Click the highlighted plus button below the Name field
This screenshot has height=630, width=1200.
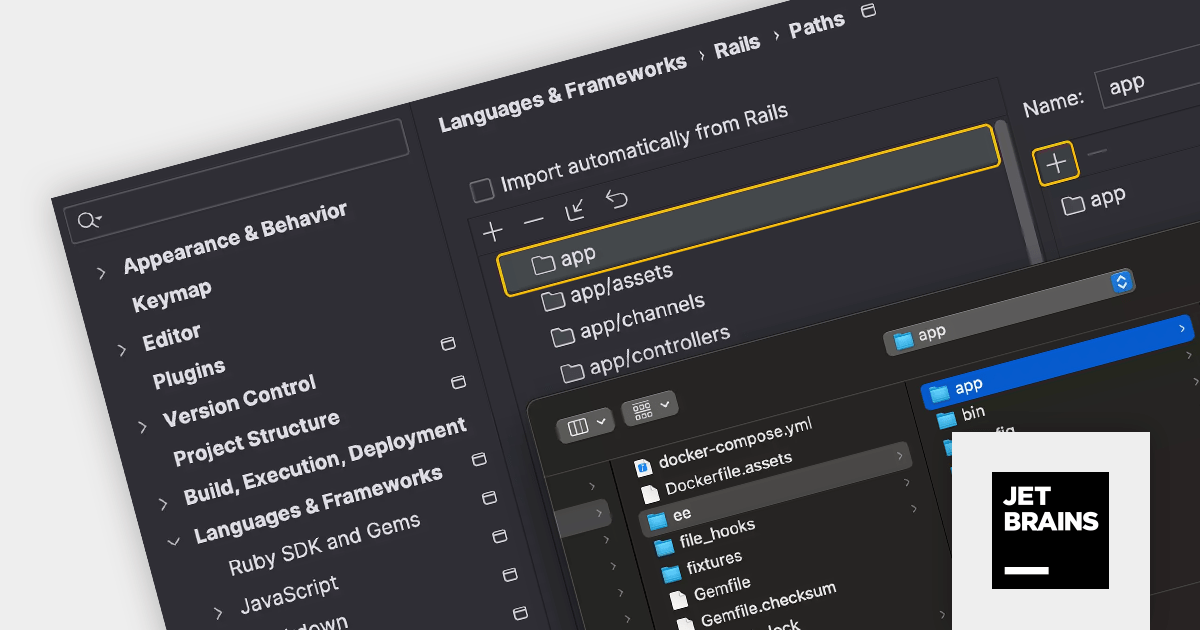click(1056, 163)
